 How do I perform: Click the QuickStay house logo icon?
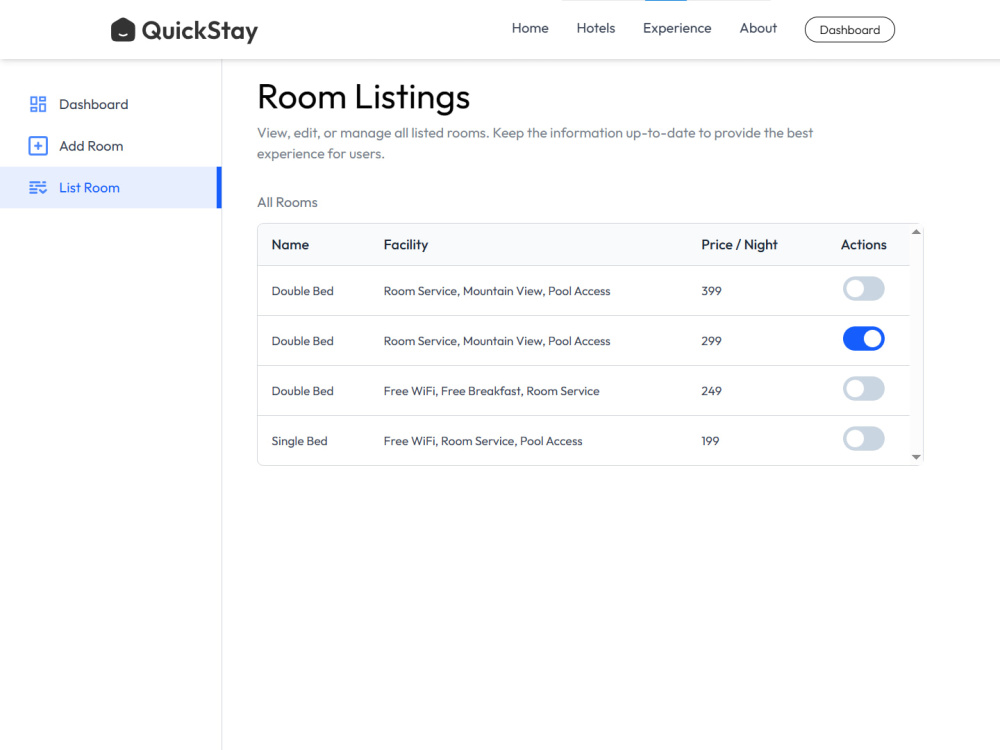pos(122,29)
